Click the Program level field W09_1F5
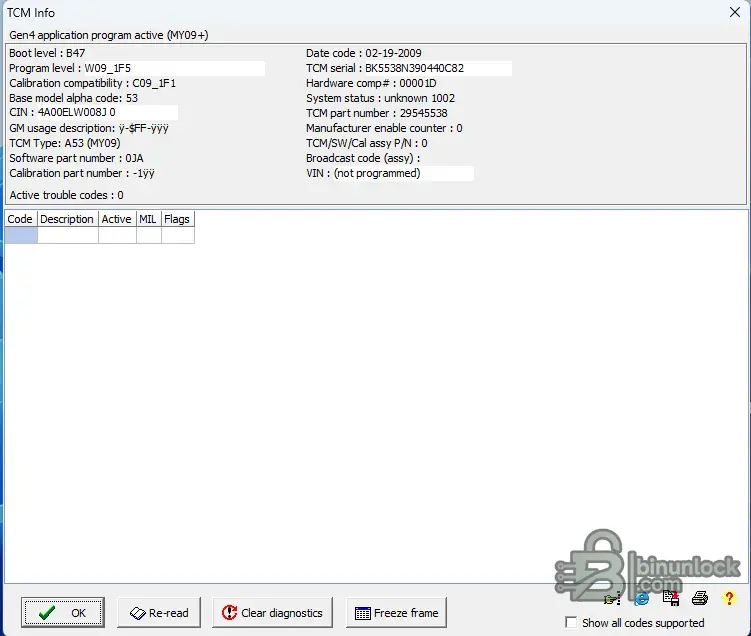The image size is (751, 636). click(174, 68)
